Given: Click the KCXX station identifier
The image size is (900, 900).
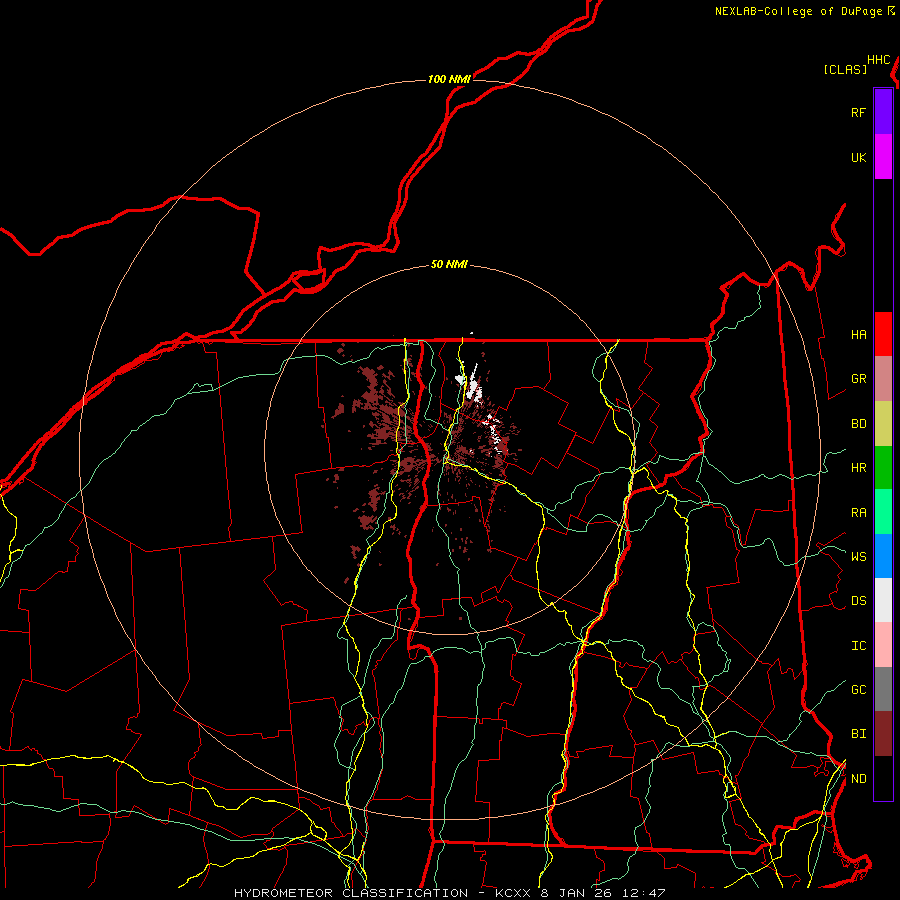Looking at the screenshot, I should pos(513,893).
